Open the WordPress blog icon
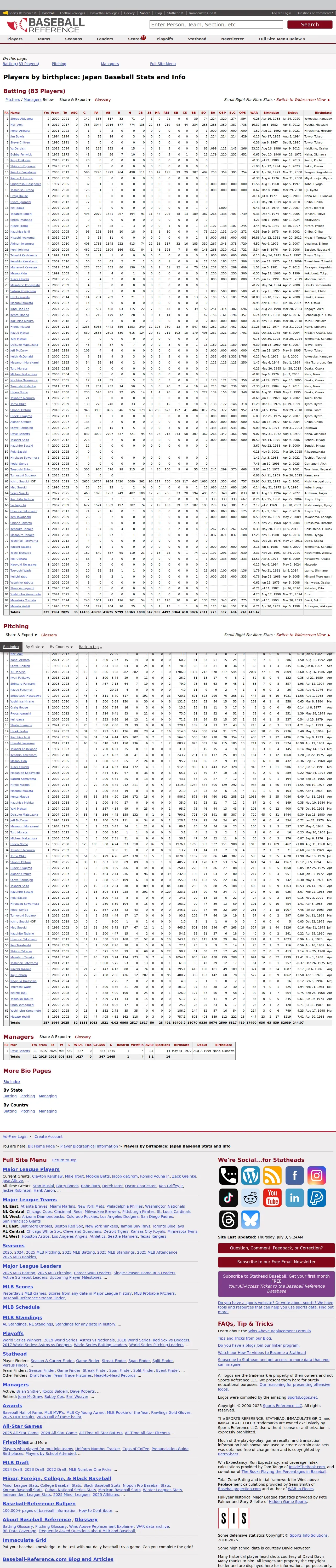This screenshot has height=1568, width=336. (x=251, y=1175)
